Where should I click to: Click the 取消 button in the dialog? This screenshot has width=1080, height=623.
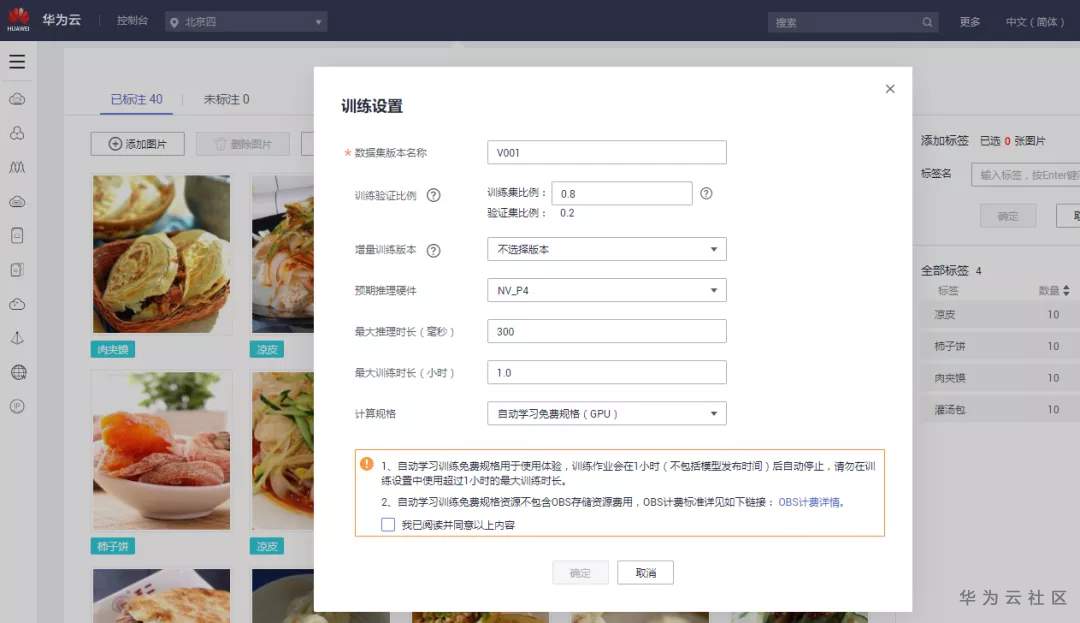coord(645,573)
